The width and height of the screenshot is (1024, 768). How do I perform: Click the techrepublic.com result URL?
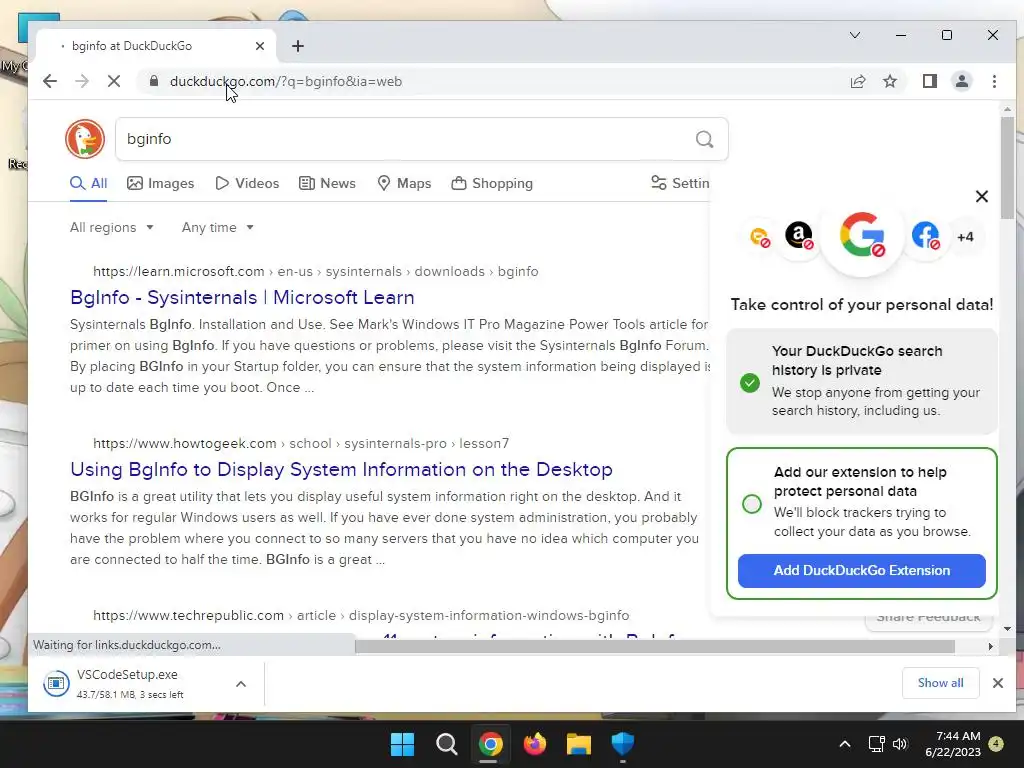[x=361, y=615]
